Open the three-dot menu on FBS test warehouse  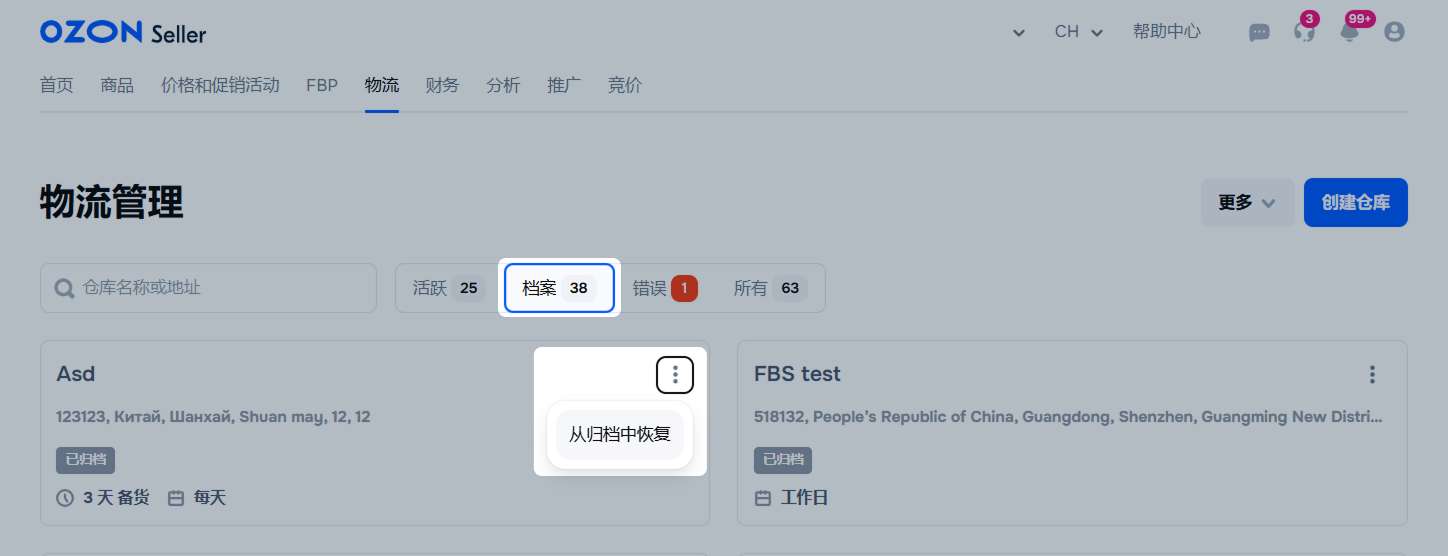tap(1372, 375)
